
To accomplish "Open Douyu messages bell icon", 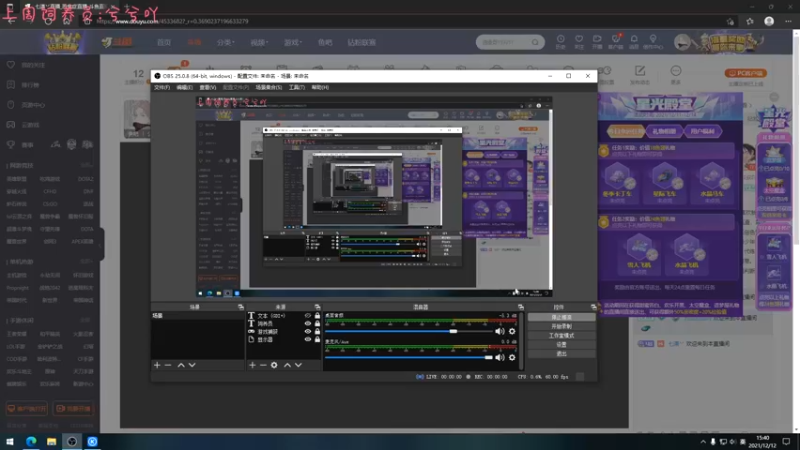I will tap(634, 41).
